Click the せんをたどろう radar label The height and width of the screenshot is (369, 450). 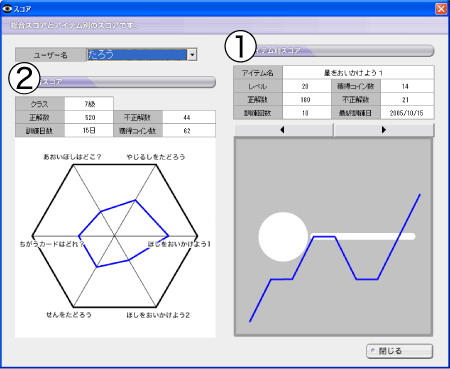point(69,314)
